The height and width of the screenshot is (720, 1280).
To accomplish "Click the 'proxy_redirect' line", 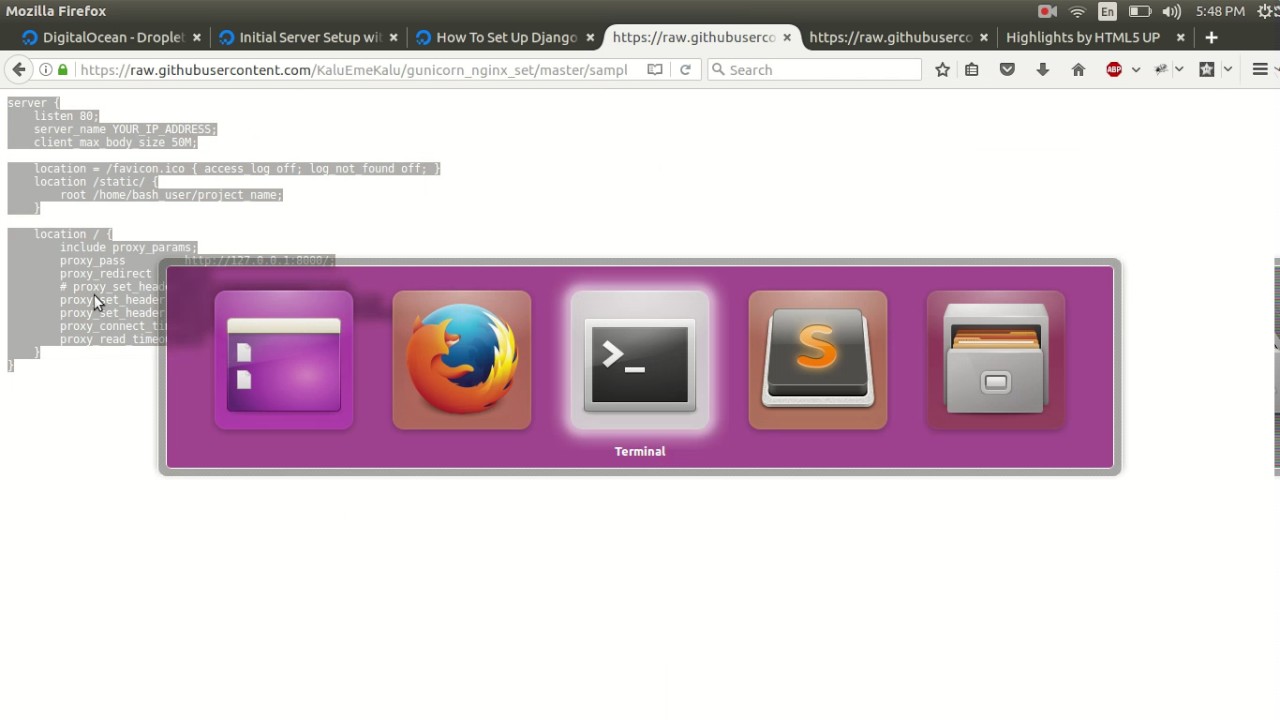I will tap(105, 273).
